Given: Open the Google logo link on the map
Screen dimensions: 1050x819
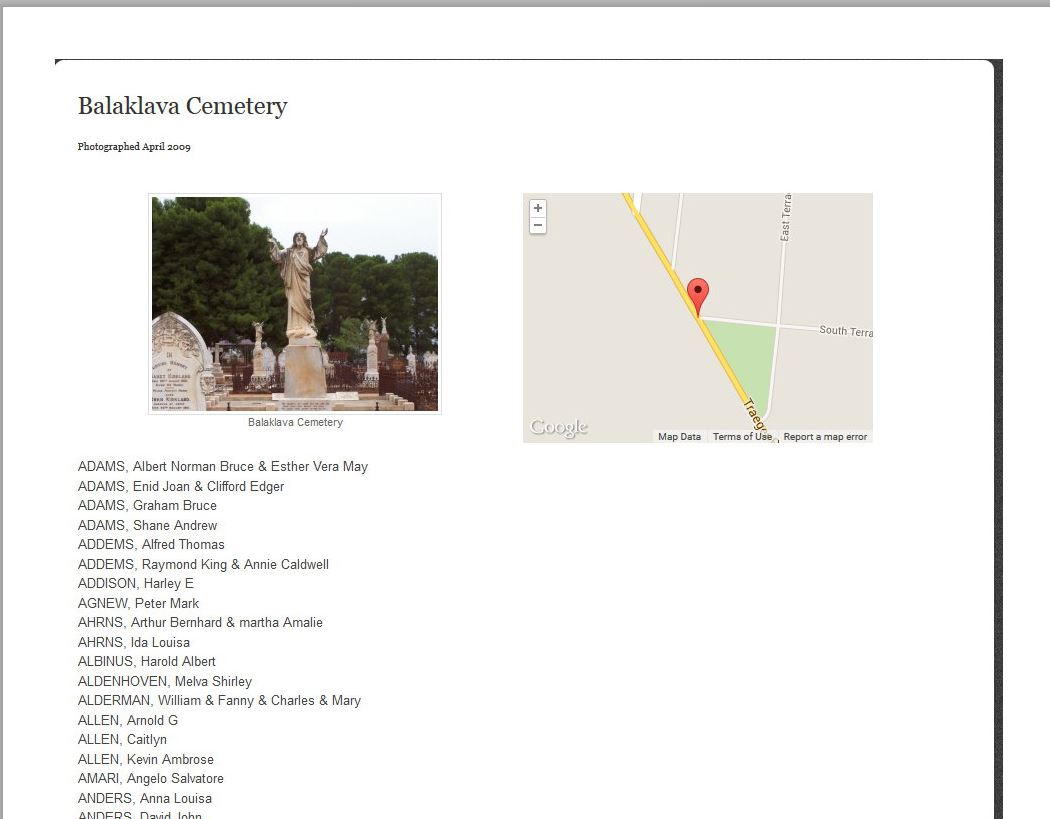Looking at the screenshot, I should click(558, 427).
